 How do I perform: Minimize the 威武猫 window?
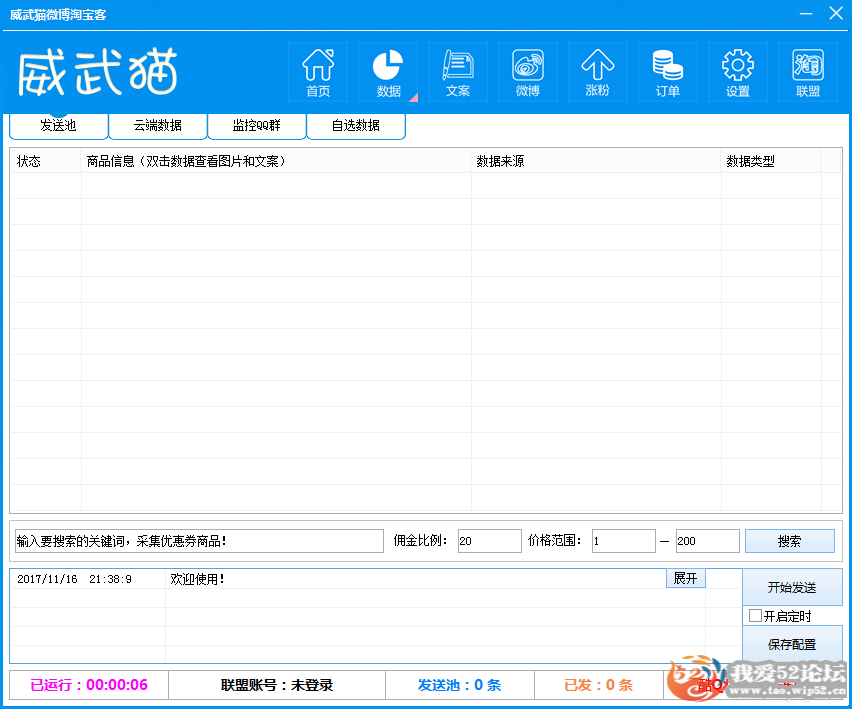pyautogui.click(x=806, y=14)
